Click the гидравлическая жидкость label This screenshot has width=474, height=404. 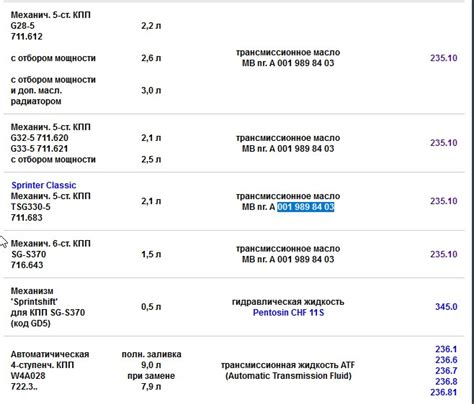[x=288, y=302]
